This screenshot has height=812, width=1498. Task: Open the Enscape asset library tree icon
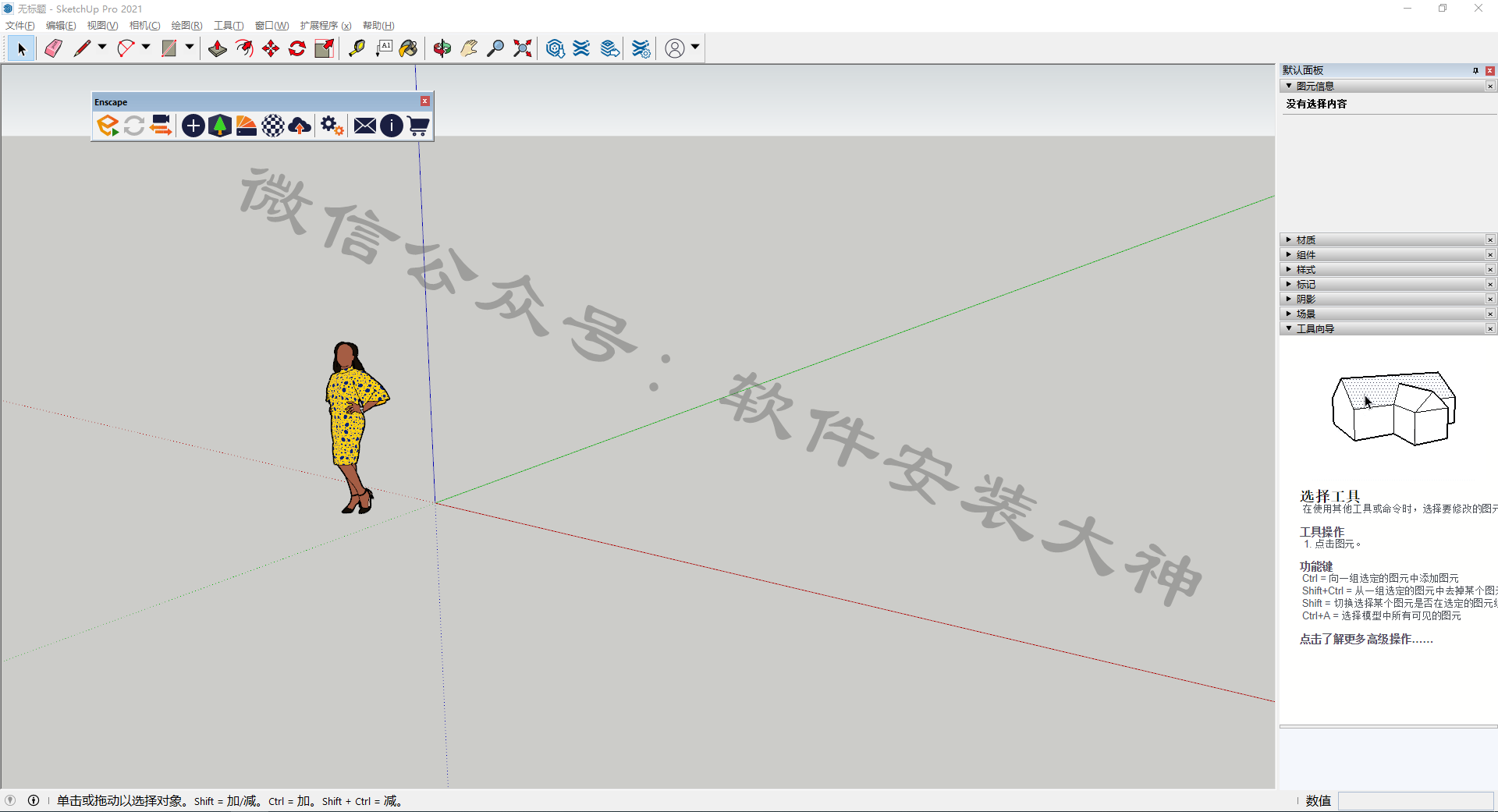pos(220,126)
